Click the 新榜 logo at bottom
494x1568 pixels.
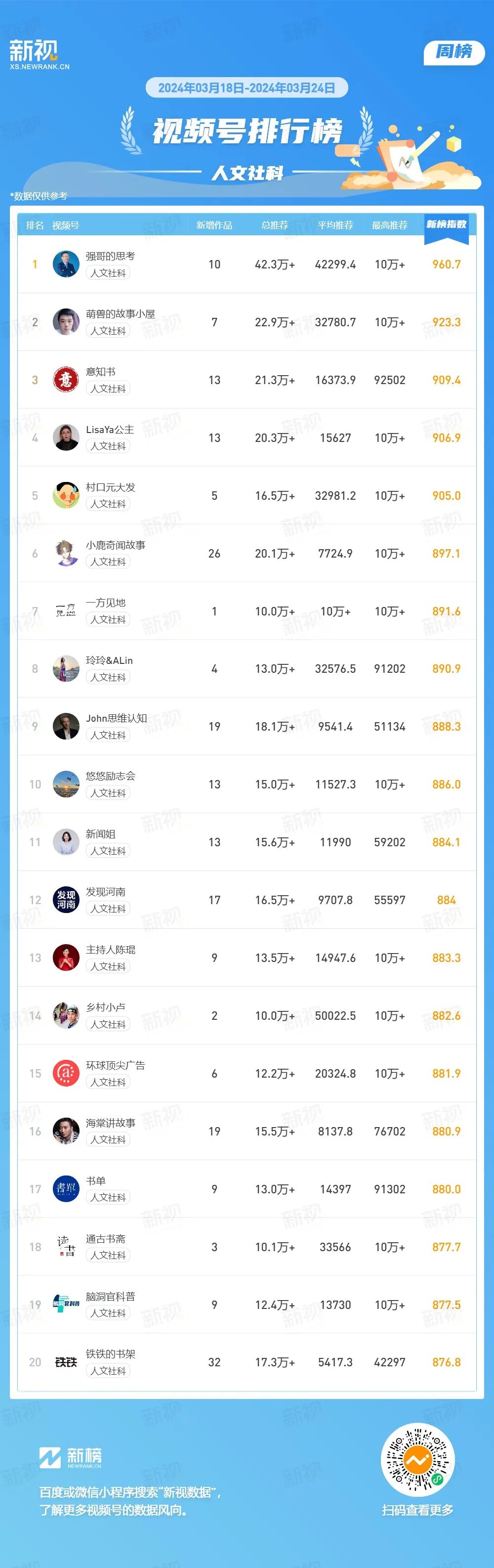click(71, 1458)
